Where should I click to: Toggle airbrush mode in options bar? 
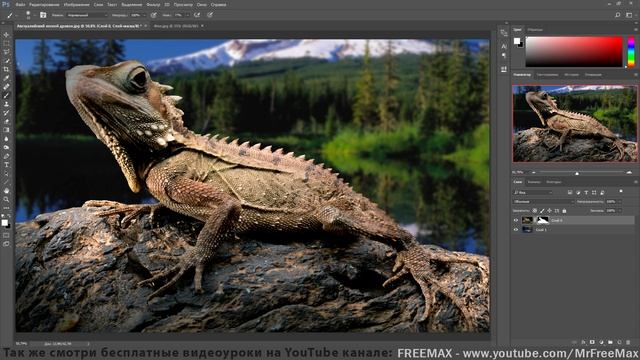tap(197, 15)
